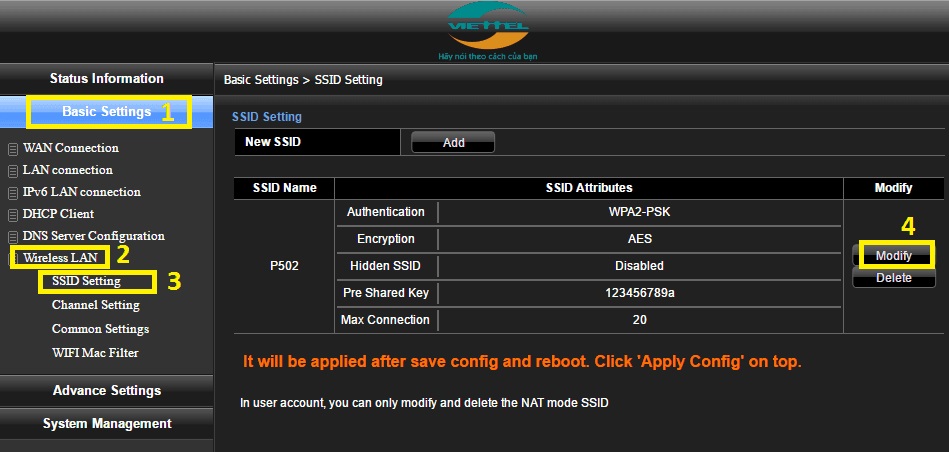This screenshot has width=949, height=452.
Task: Select the Basic Settings menu header
Action: (106, 112)
